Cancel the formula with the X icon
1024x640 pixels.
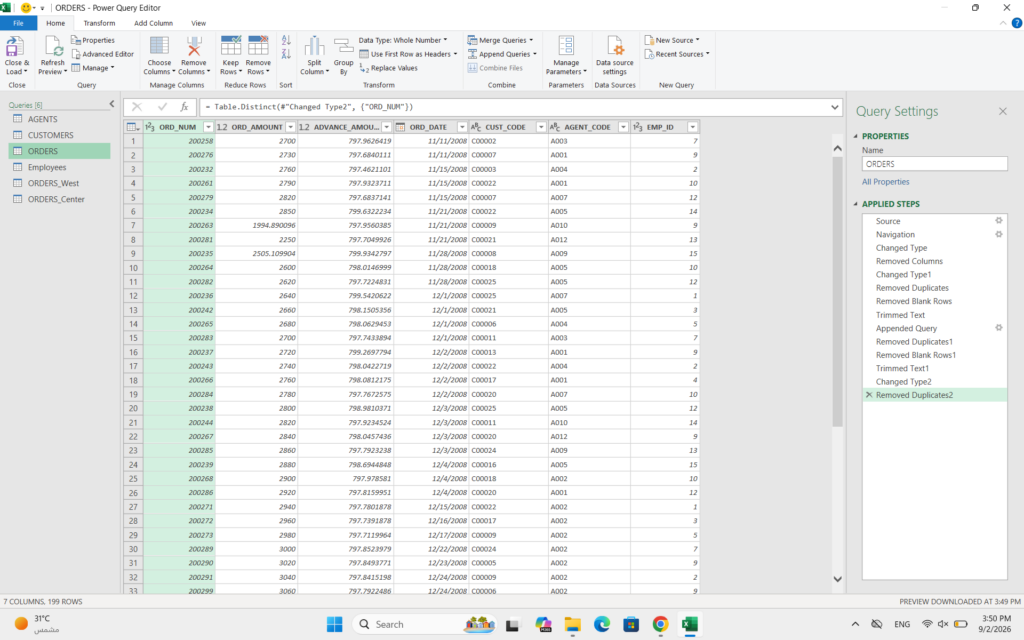coord(136,106)
